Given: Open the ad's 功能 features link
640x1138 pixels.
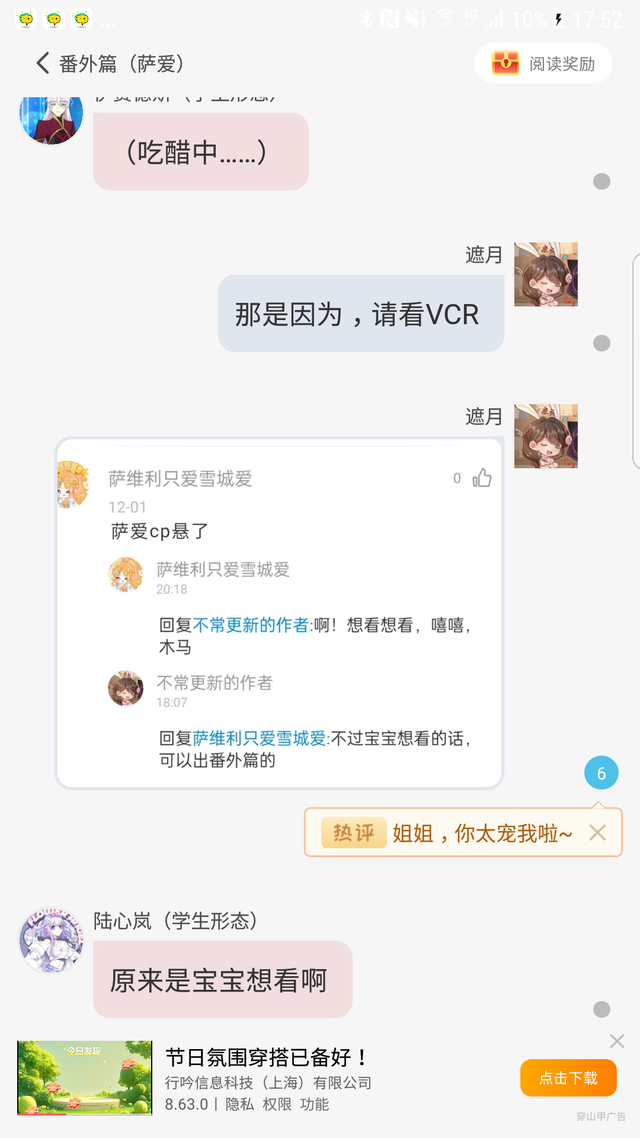Looking at the screenshot, I should click(x=315, y=1105).
